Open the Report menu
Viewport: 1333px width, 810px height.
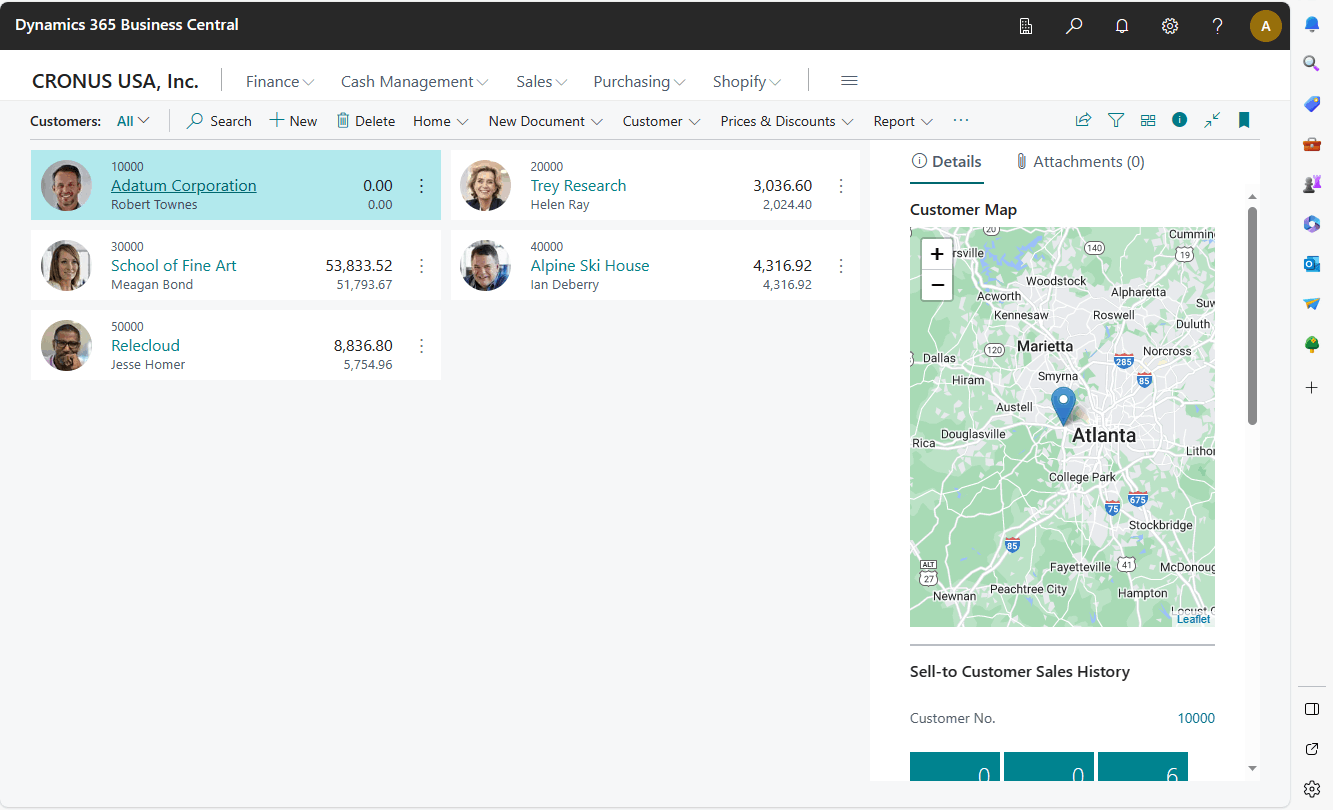coord(902,121)
